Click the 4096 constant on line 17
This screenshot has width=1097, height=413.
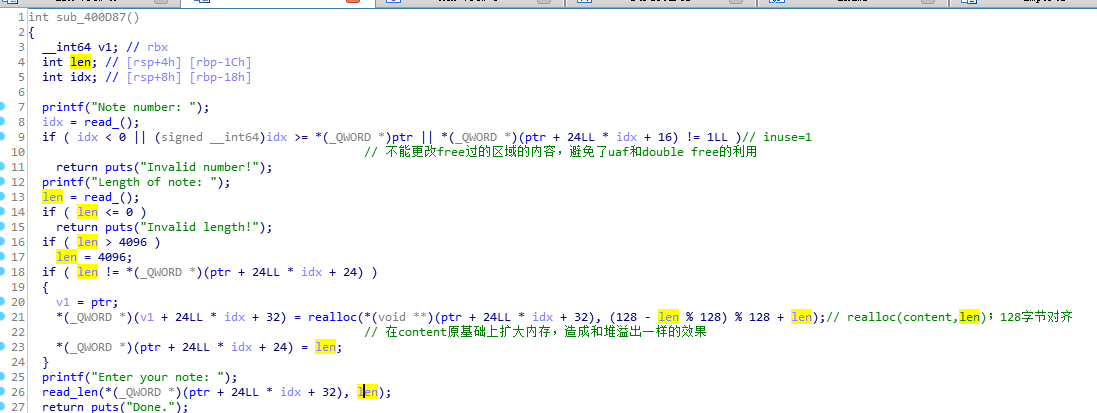[104, 257]
